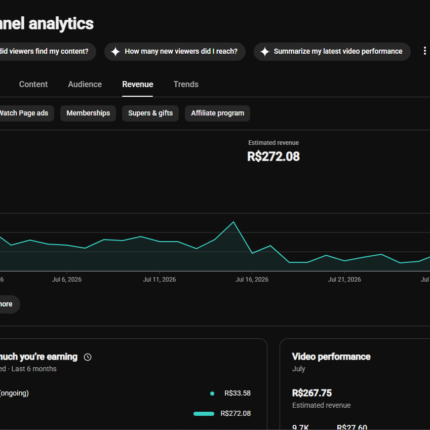Screen dimensions: 430x430
Task: Ask to summarize latest video performance
Action: click(x=332, y=51)
